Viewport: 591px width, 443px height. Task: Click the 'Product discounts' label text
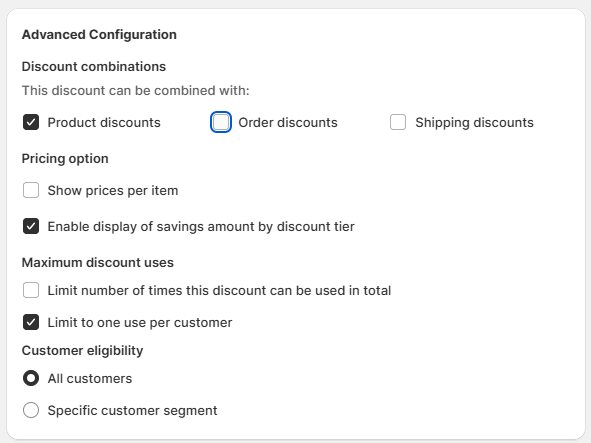click(104, 123)
